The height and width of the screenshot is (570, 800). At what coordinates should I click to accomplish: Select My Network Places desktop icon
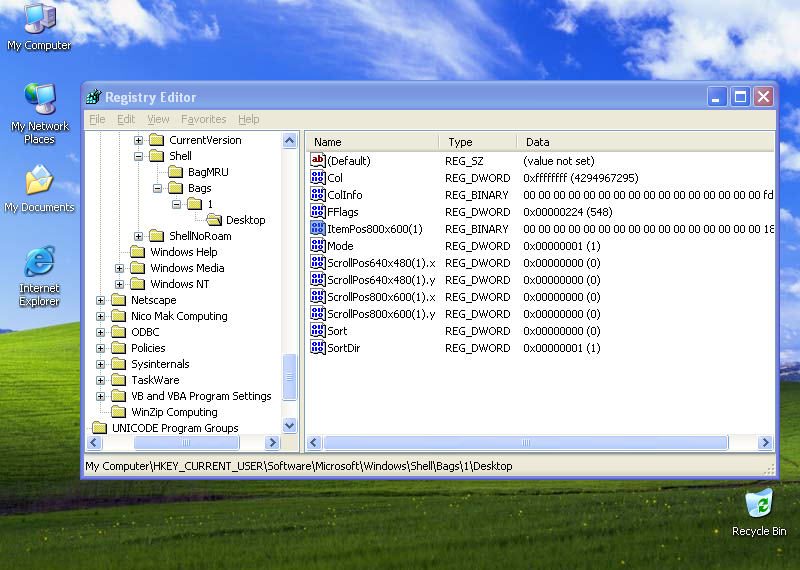(x=39, y=113)
